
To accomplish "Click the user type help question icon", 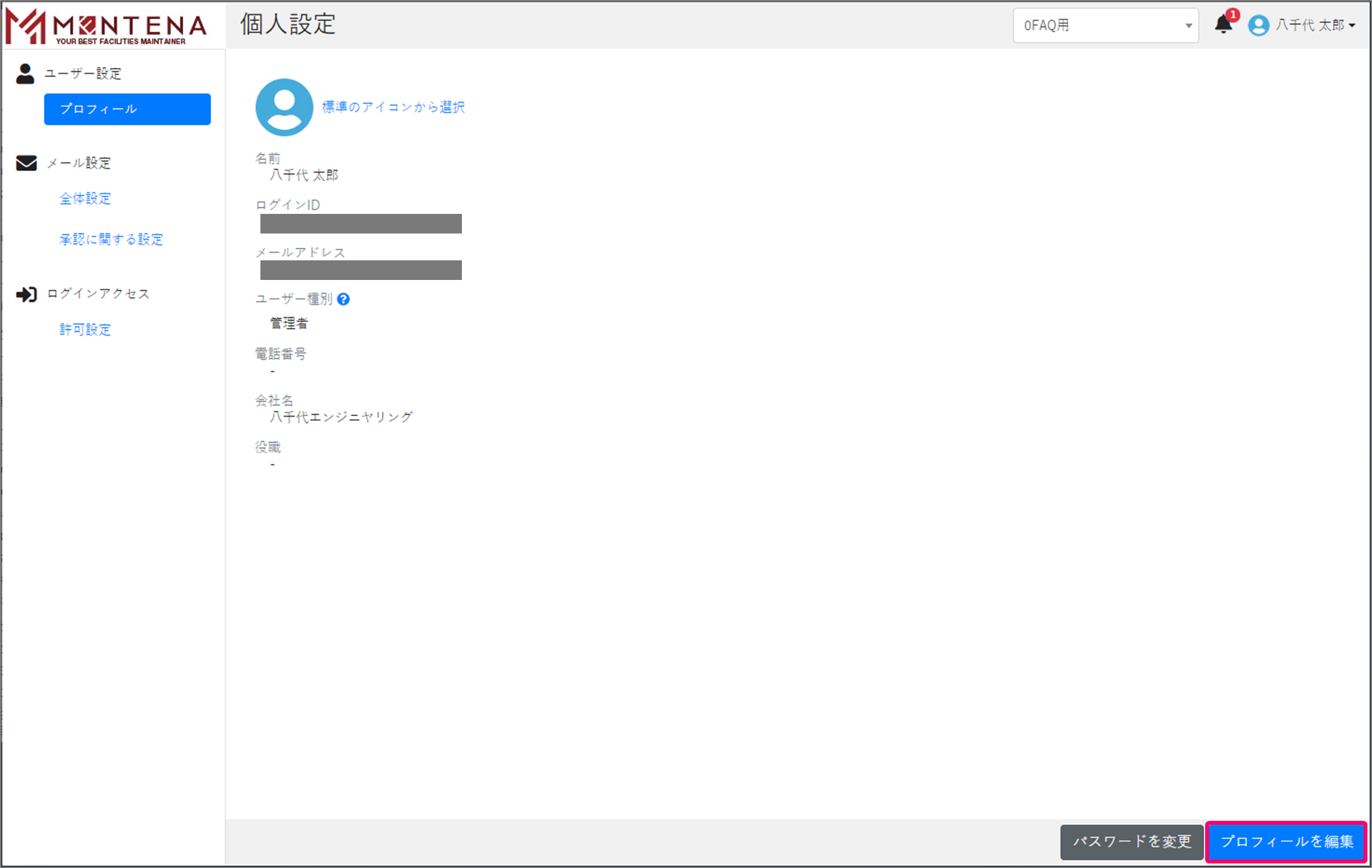I will coord(343,299).
